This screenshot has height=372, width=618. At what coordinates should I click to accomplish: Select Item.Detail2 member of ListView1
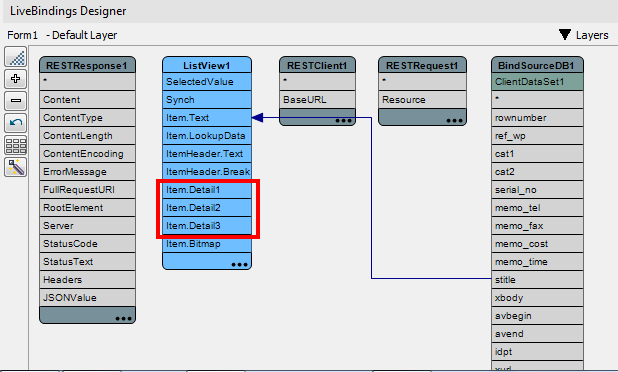(207, 208)
